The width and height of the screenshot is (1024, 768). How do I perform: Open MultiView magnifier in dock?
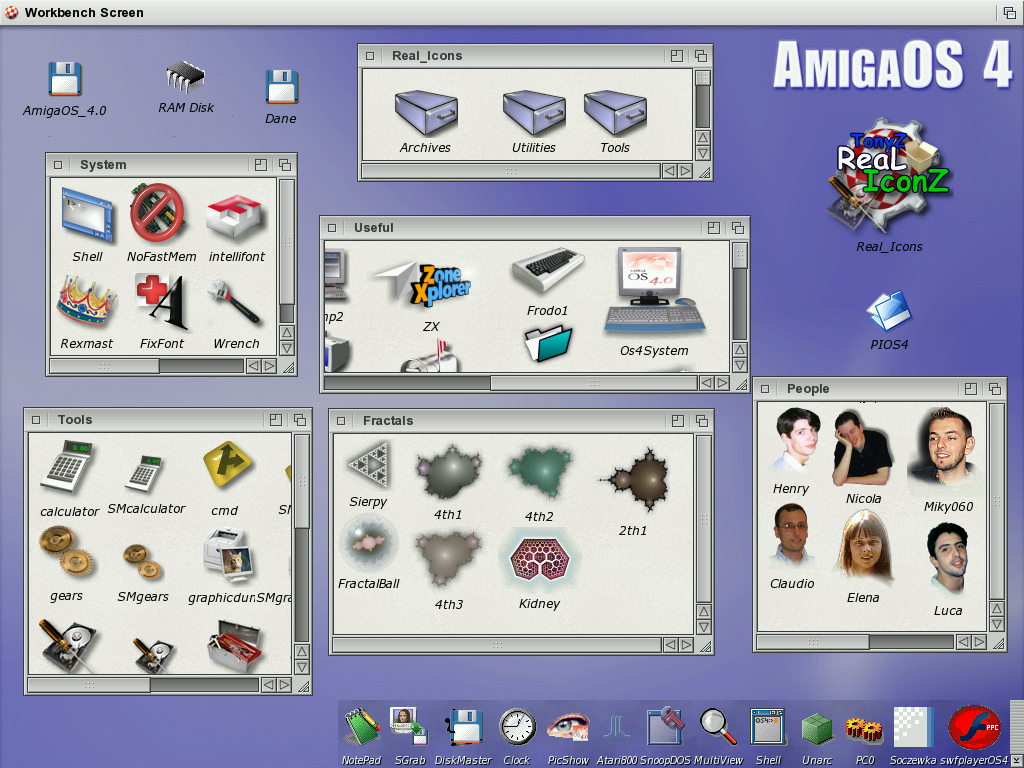click(x=718, y=728)
